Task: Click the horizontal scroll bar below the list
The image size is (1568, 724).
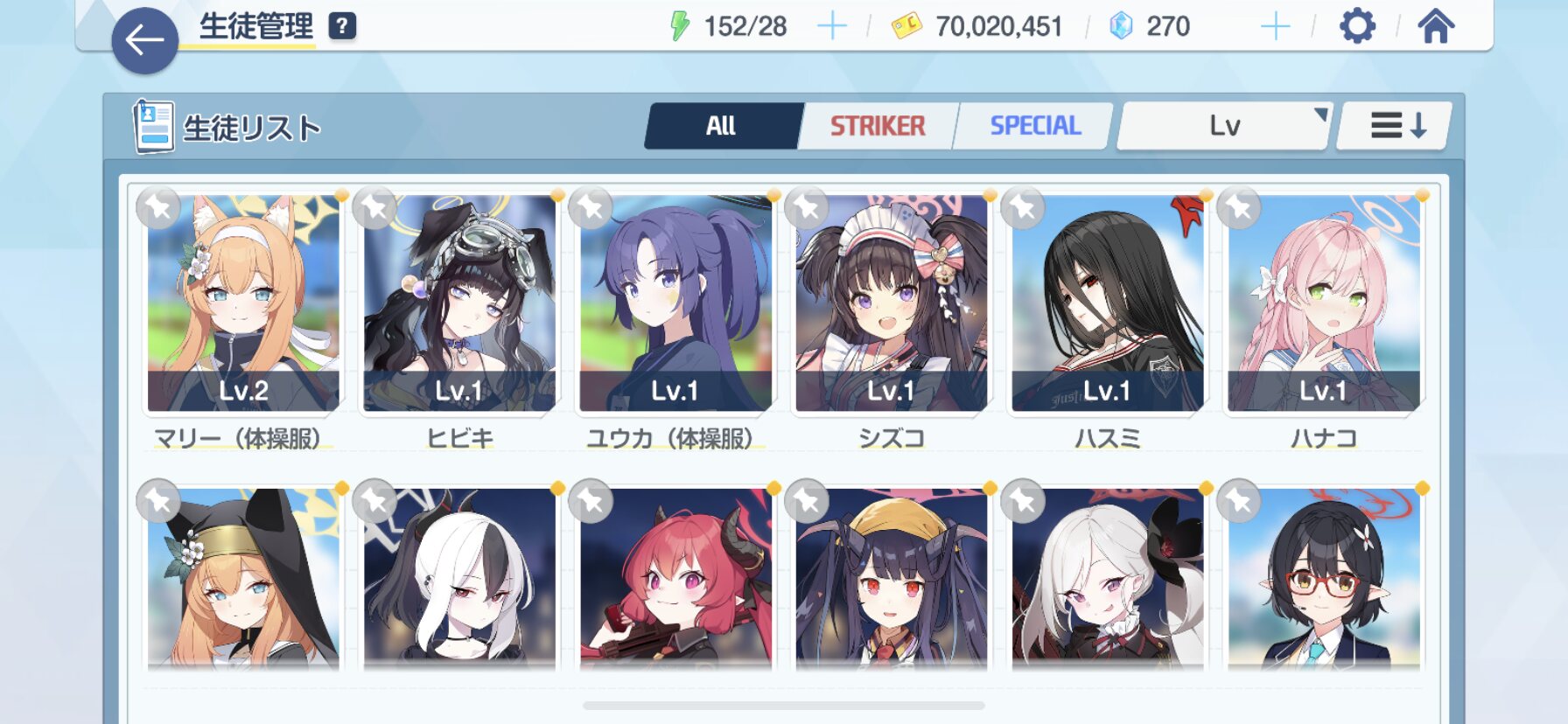Action: tap(784, 705)
